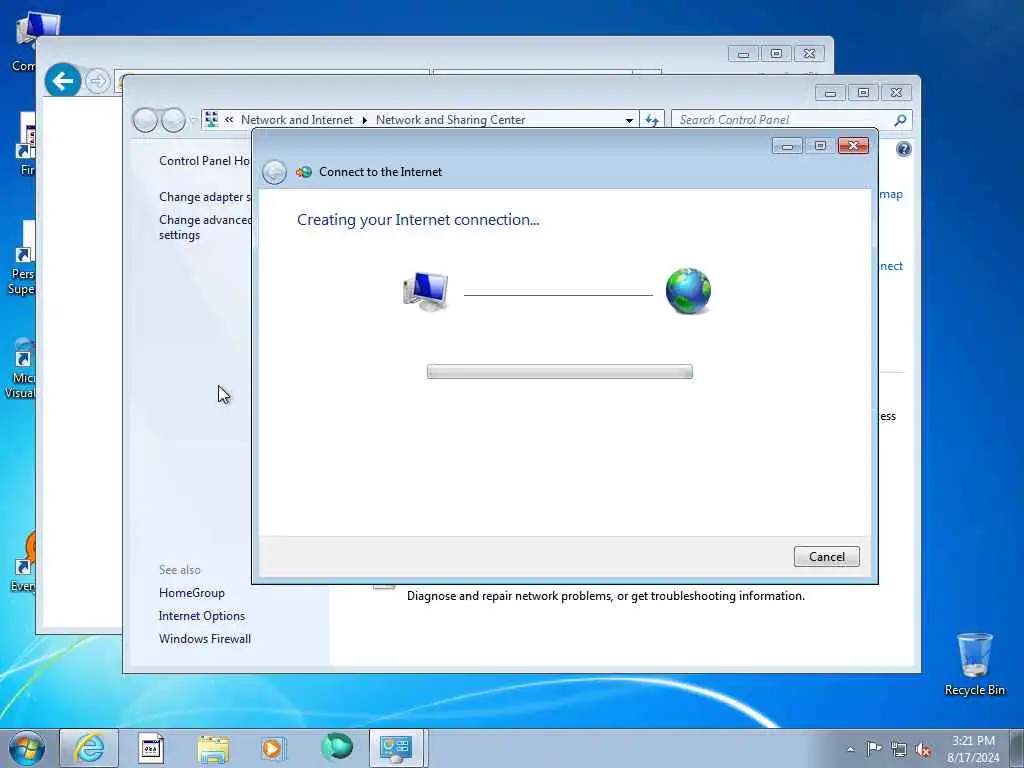Open Internet Options link
The height and width of the screenshot is (768, 1024).
point(202,616)
